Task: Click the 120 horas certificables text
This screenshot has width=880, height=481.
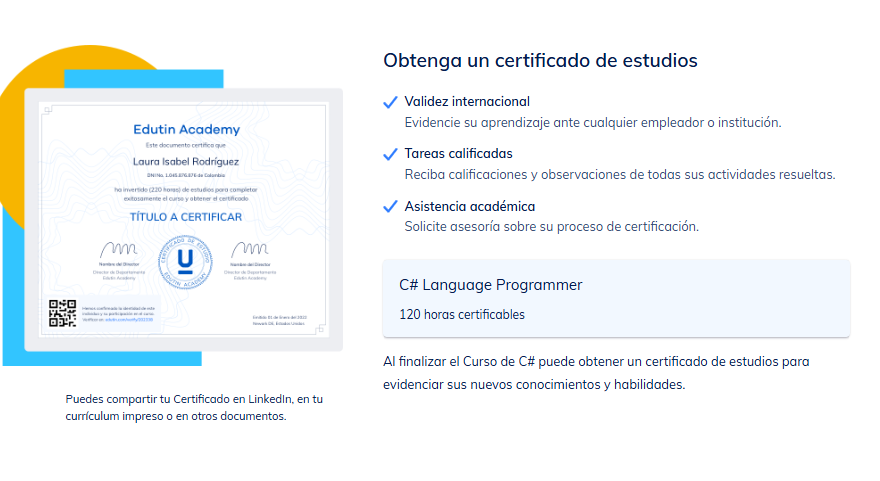Action: coord(462,315)
